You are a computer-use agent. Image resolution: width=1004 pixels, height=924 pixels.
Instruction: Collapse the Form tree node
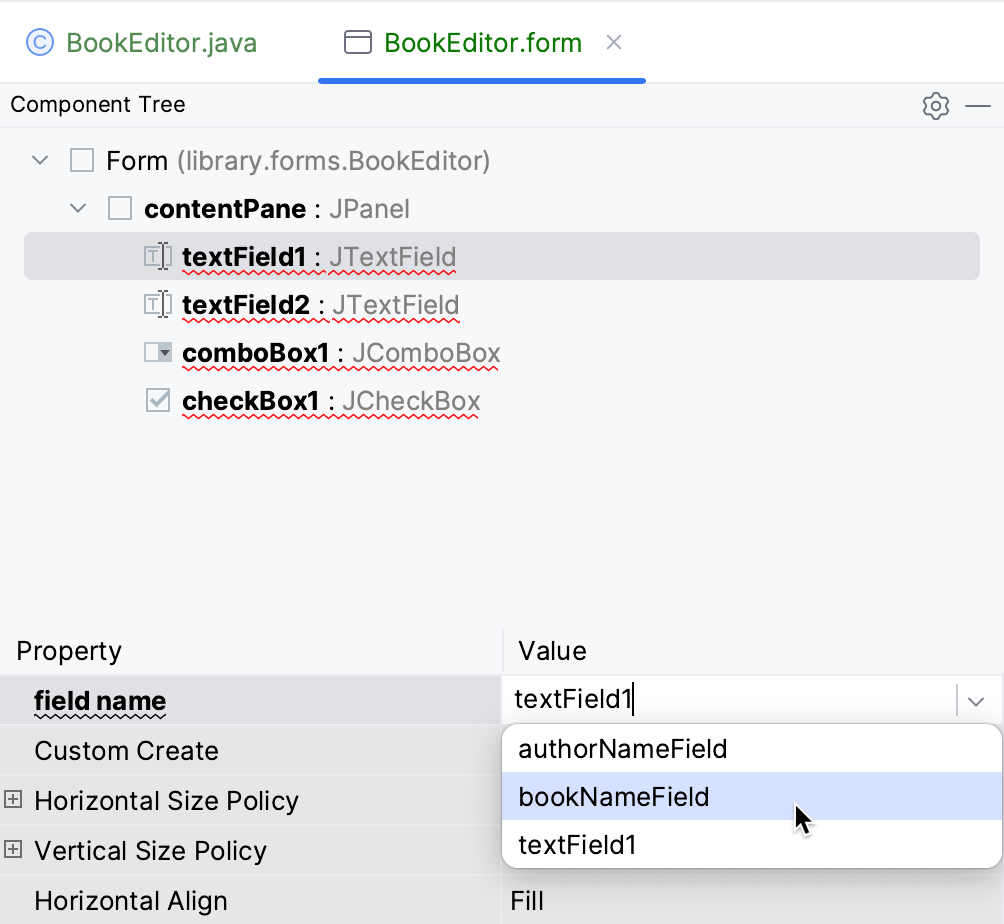(40, 160)
